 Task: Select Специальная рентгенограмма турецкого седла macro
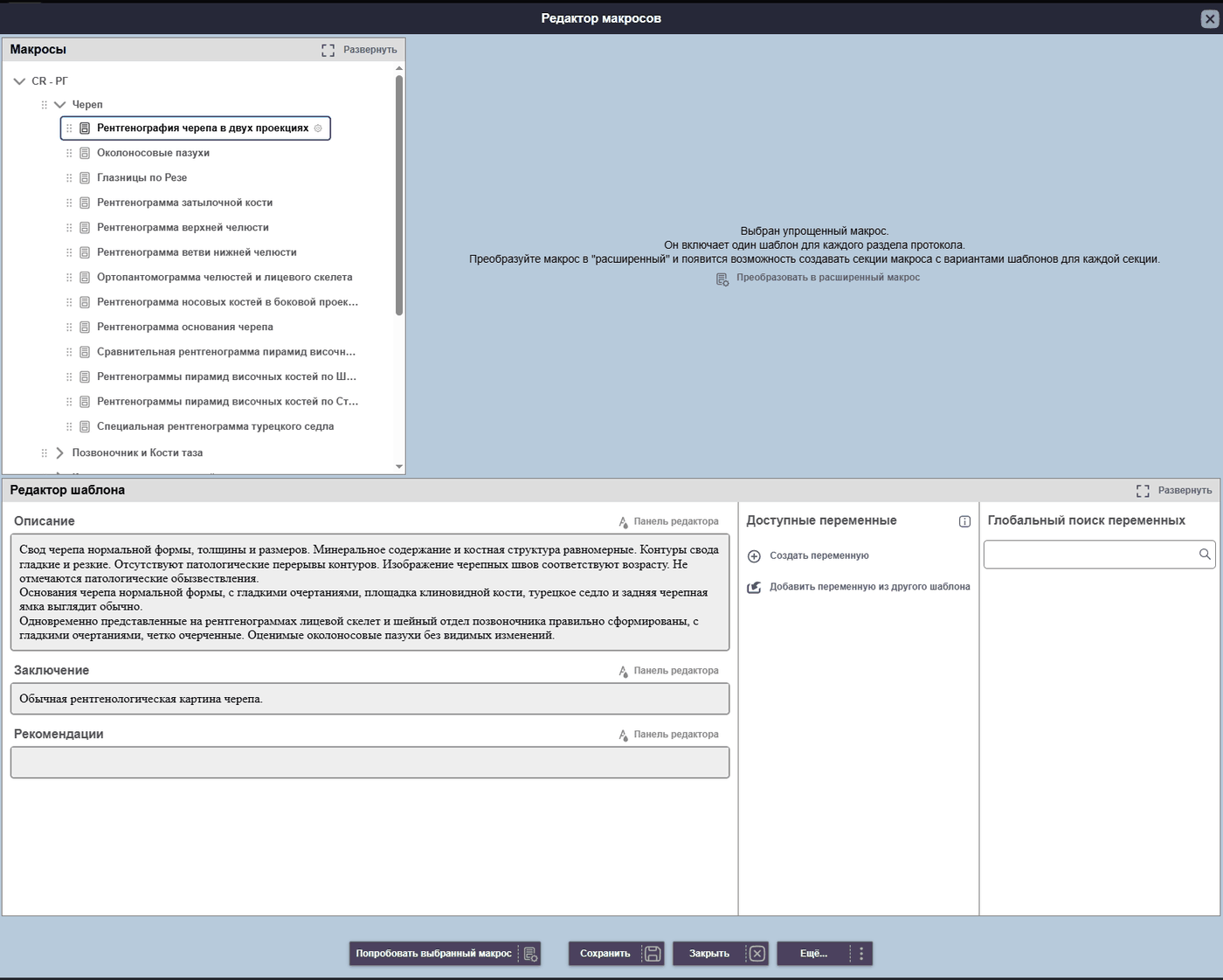pos(215,426)
